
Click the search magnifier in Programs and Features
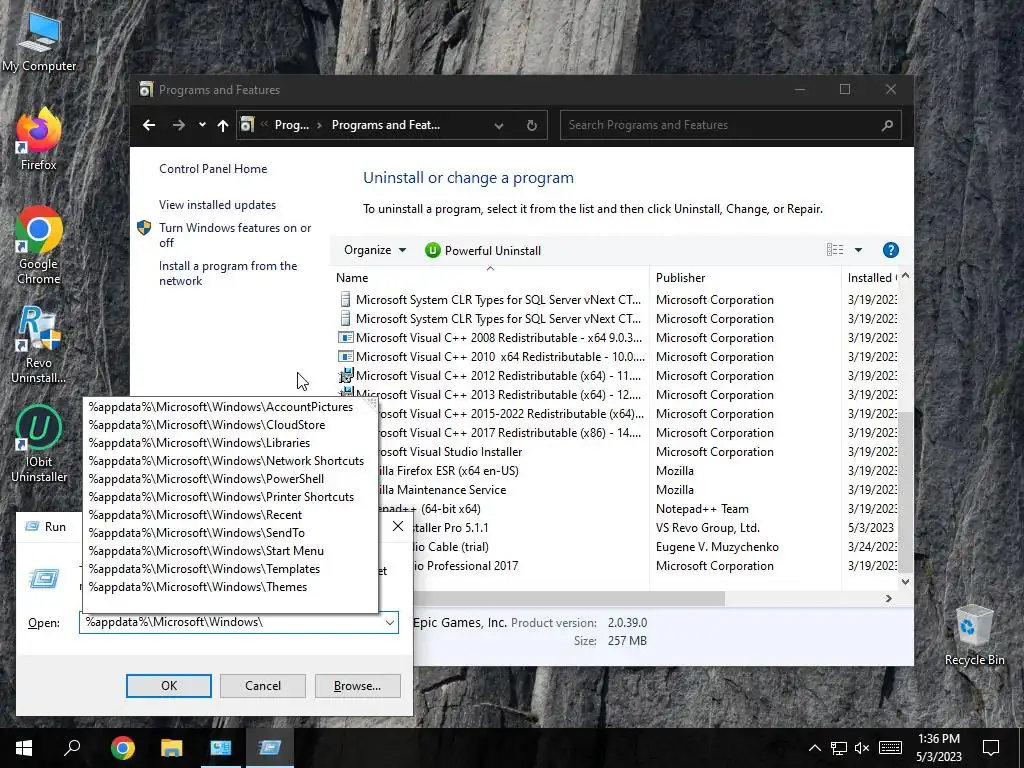[887, 125]
